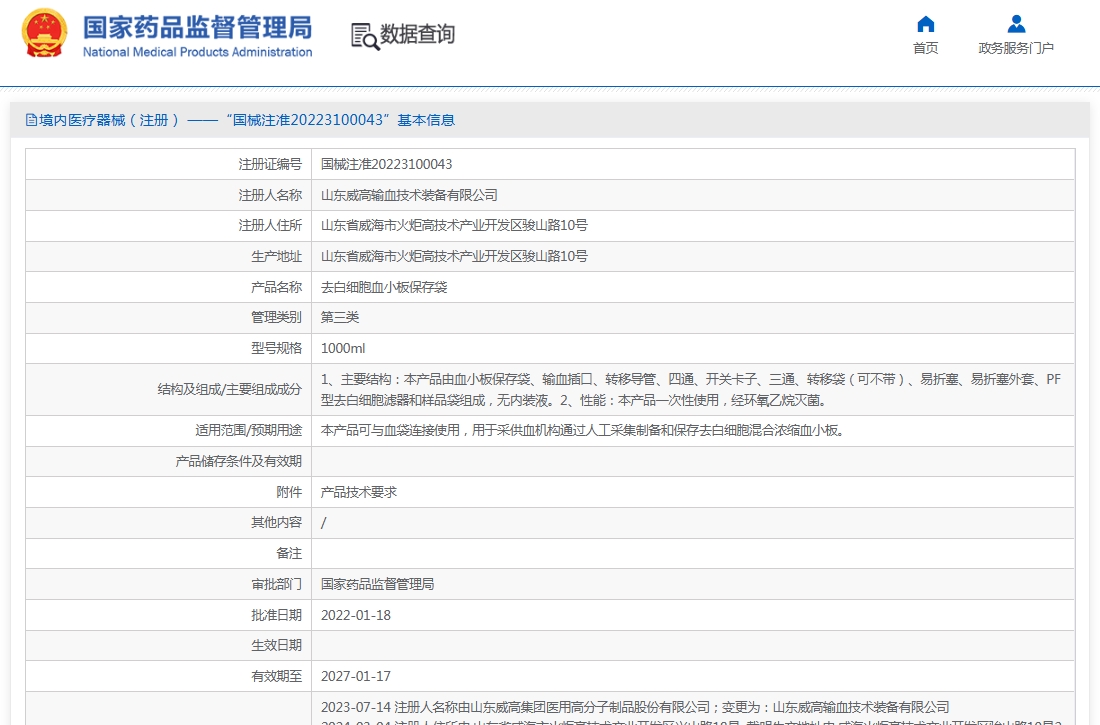Open the 数据查询 label
The image size is (1100, 725).
click(x=417, y=34)
